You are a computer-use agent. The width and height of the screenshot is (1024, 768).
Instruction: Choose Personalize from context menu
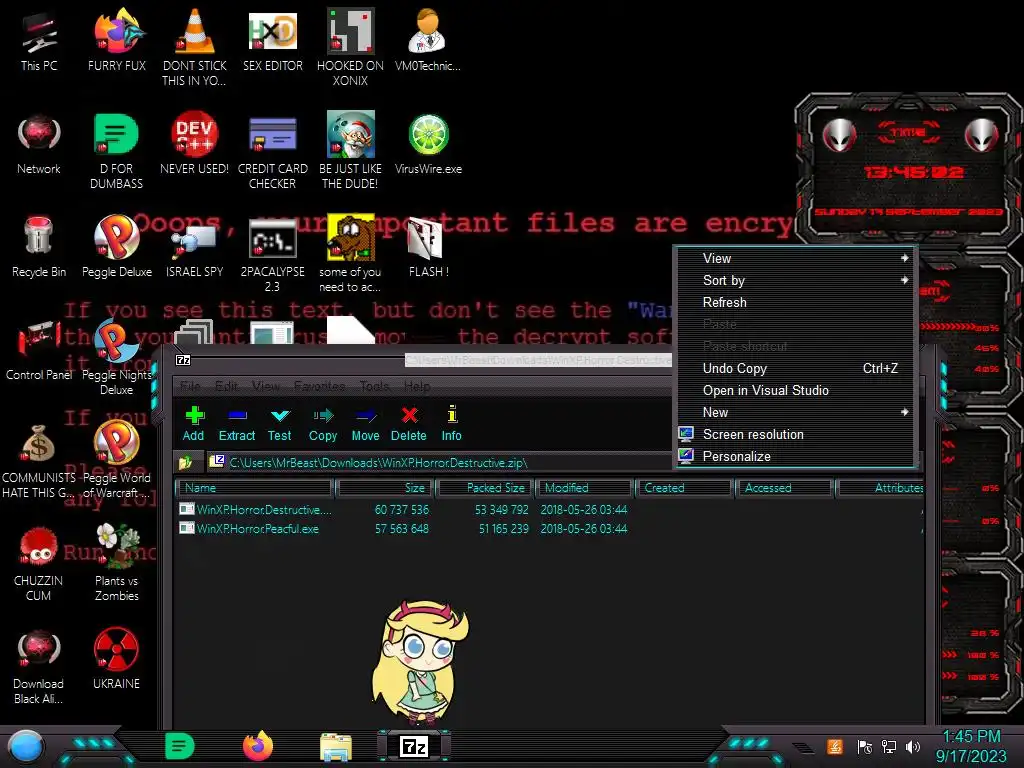[x=795, y=456]
